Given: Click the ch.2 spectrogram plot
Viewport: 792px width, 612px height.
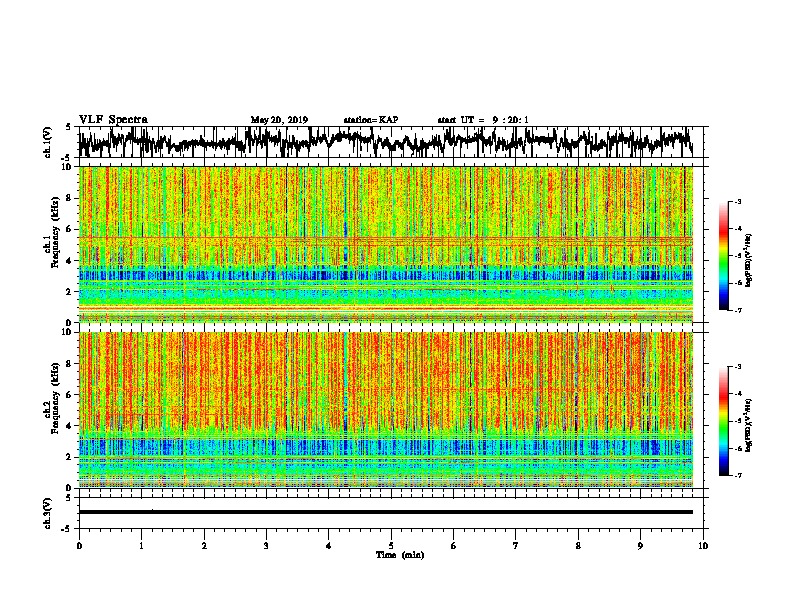Looking at the screenshot, I should 386,410.
